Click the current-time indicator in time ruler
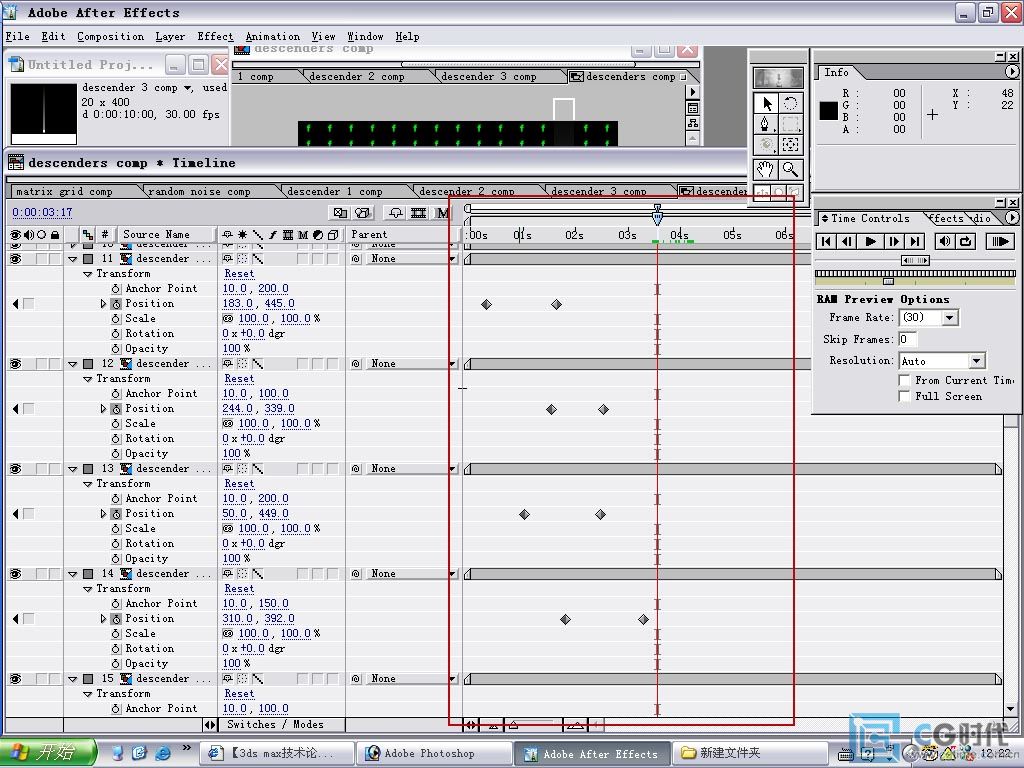Image resolution: width=1024 pixels, height=768 pixels. click(657, 215)
